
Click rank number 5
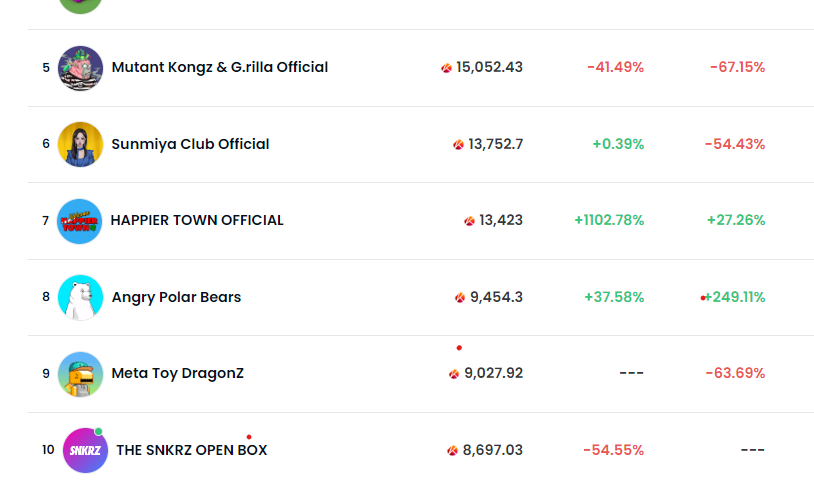46,68
